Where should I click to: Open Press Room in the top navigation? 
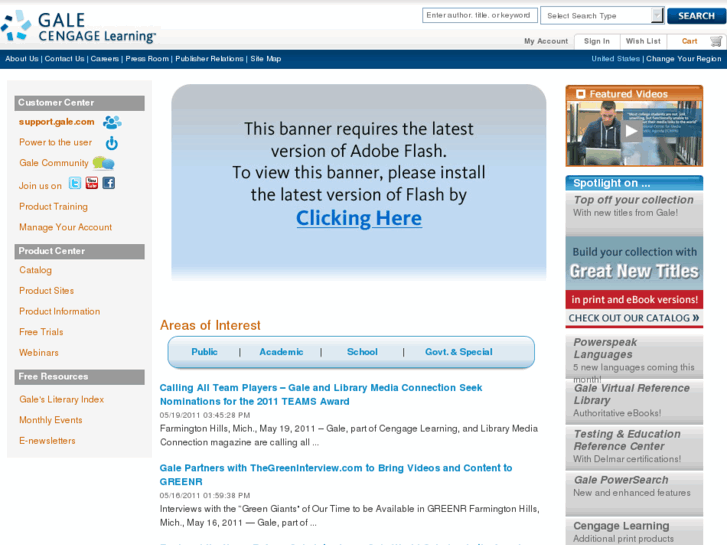(x=147, y=59)
